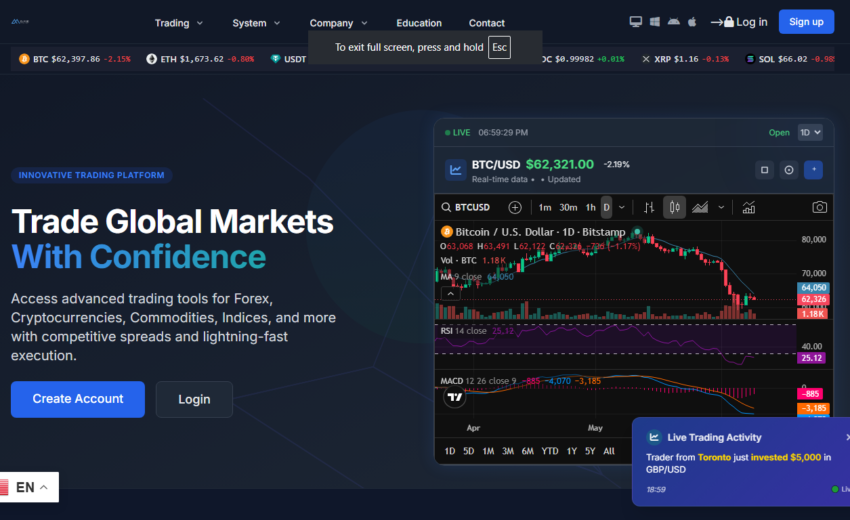
Task: Set chart range to 1D
Action: [449, 451]
